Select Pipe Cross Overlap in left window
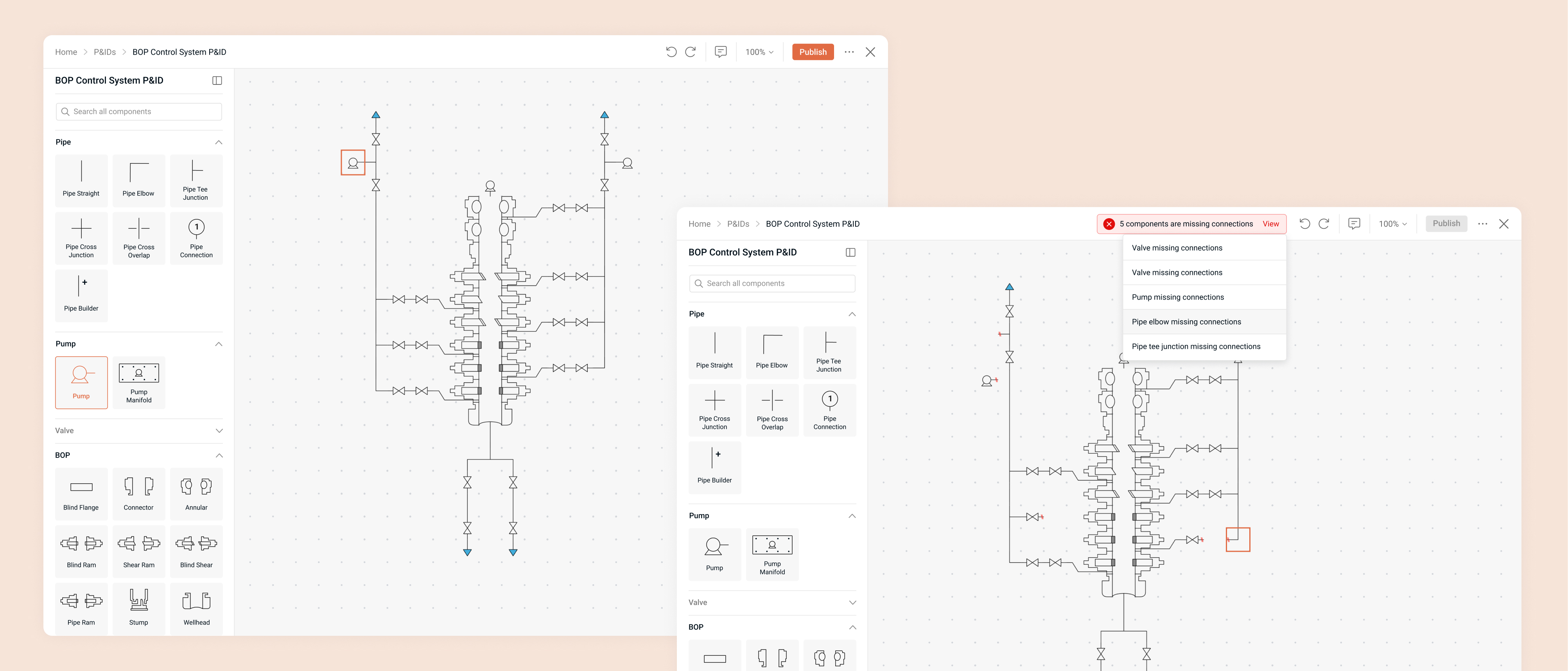 click(x=139, y=238)
